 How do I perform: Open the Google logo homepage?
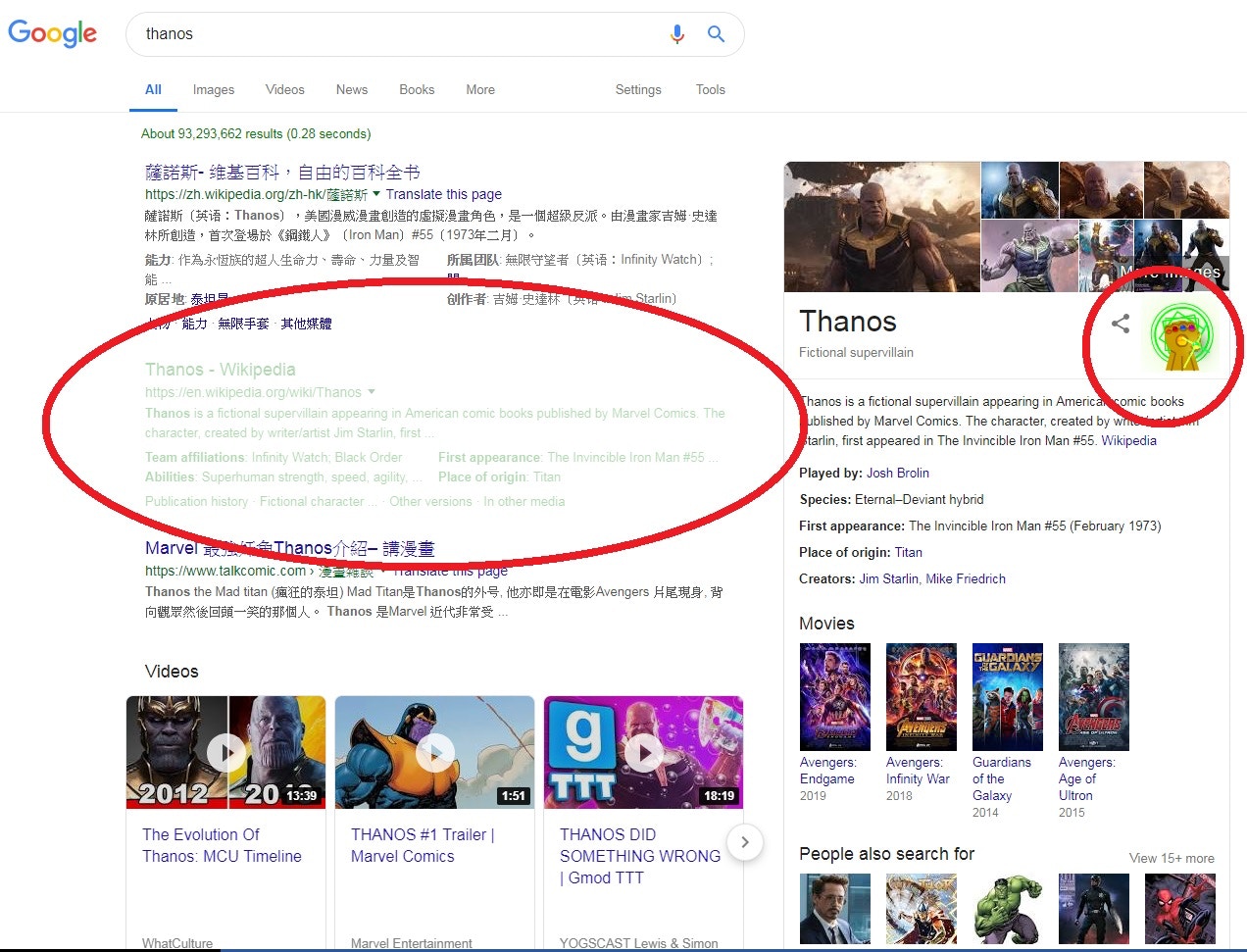(53, 33)
